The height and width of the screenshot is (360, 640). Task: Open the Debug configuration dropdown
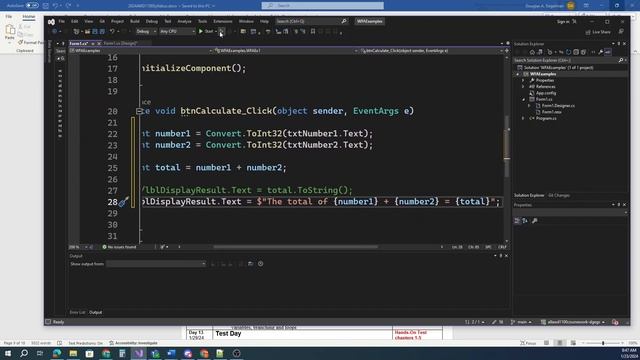pos(146,31)
